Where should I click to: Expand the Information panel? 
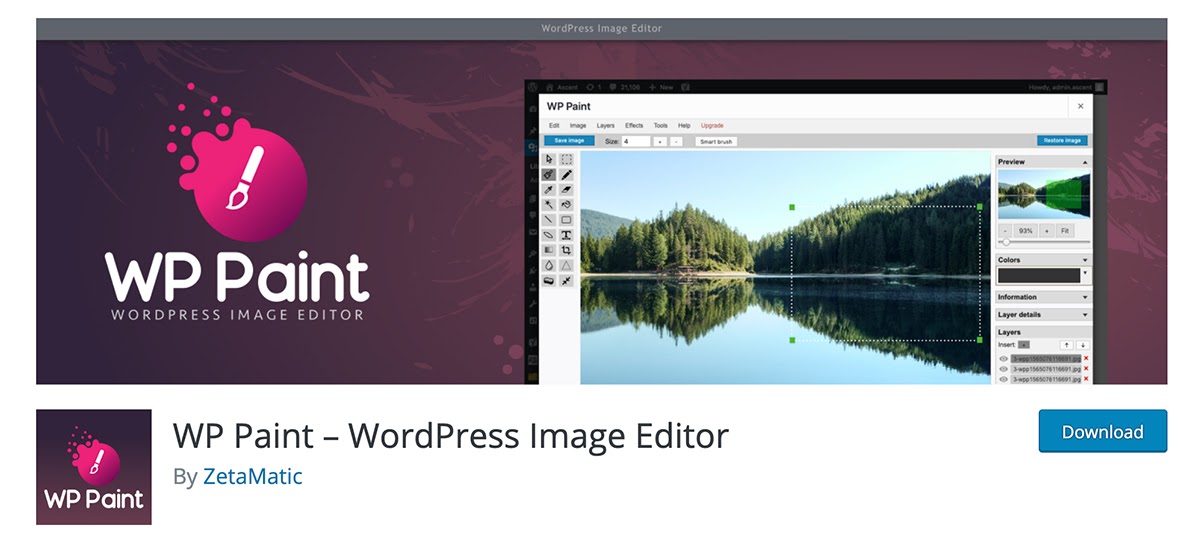(x=1085, y=297)
